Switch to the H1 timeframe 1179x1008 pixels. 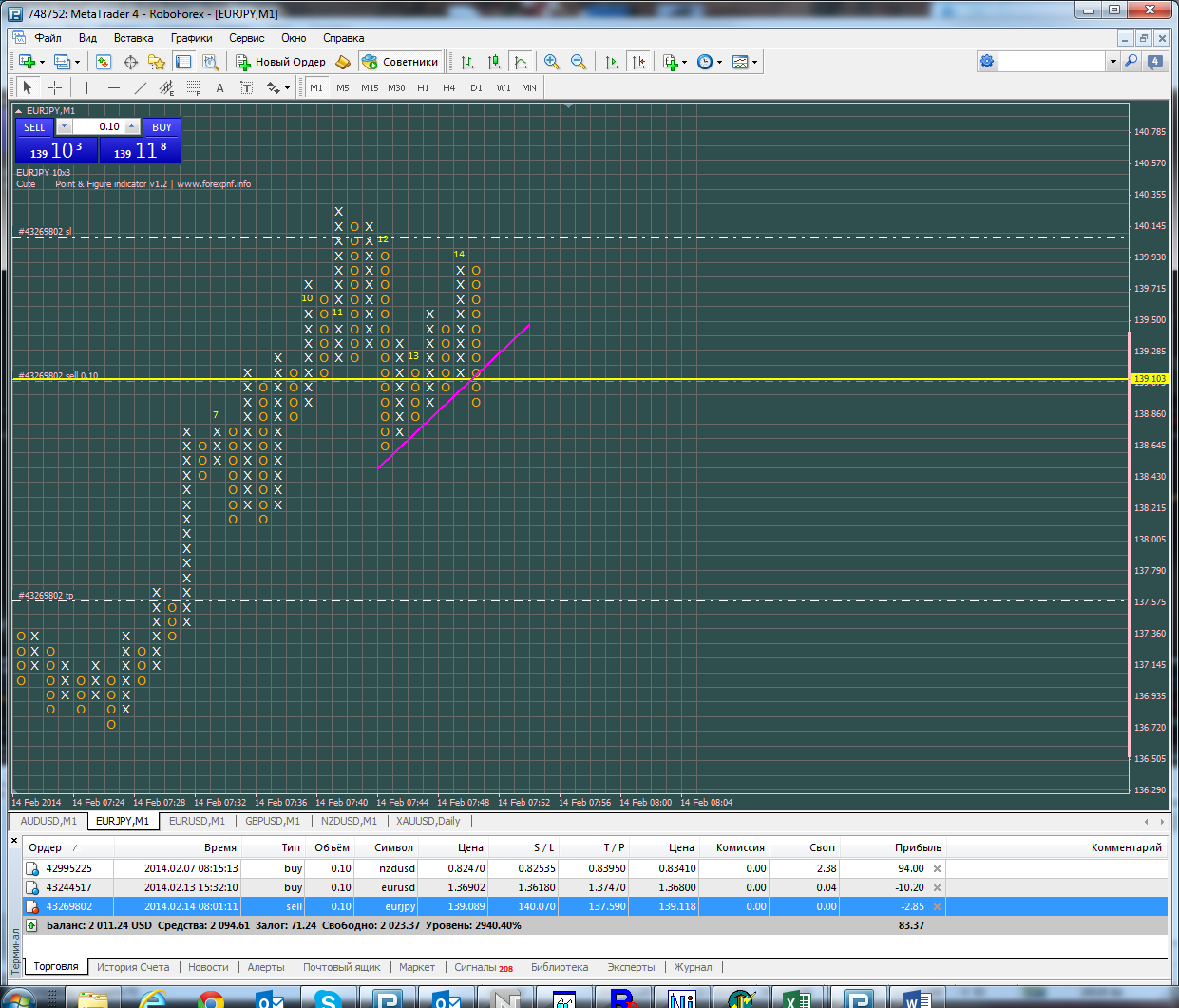[x=423, y=87]
